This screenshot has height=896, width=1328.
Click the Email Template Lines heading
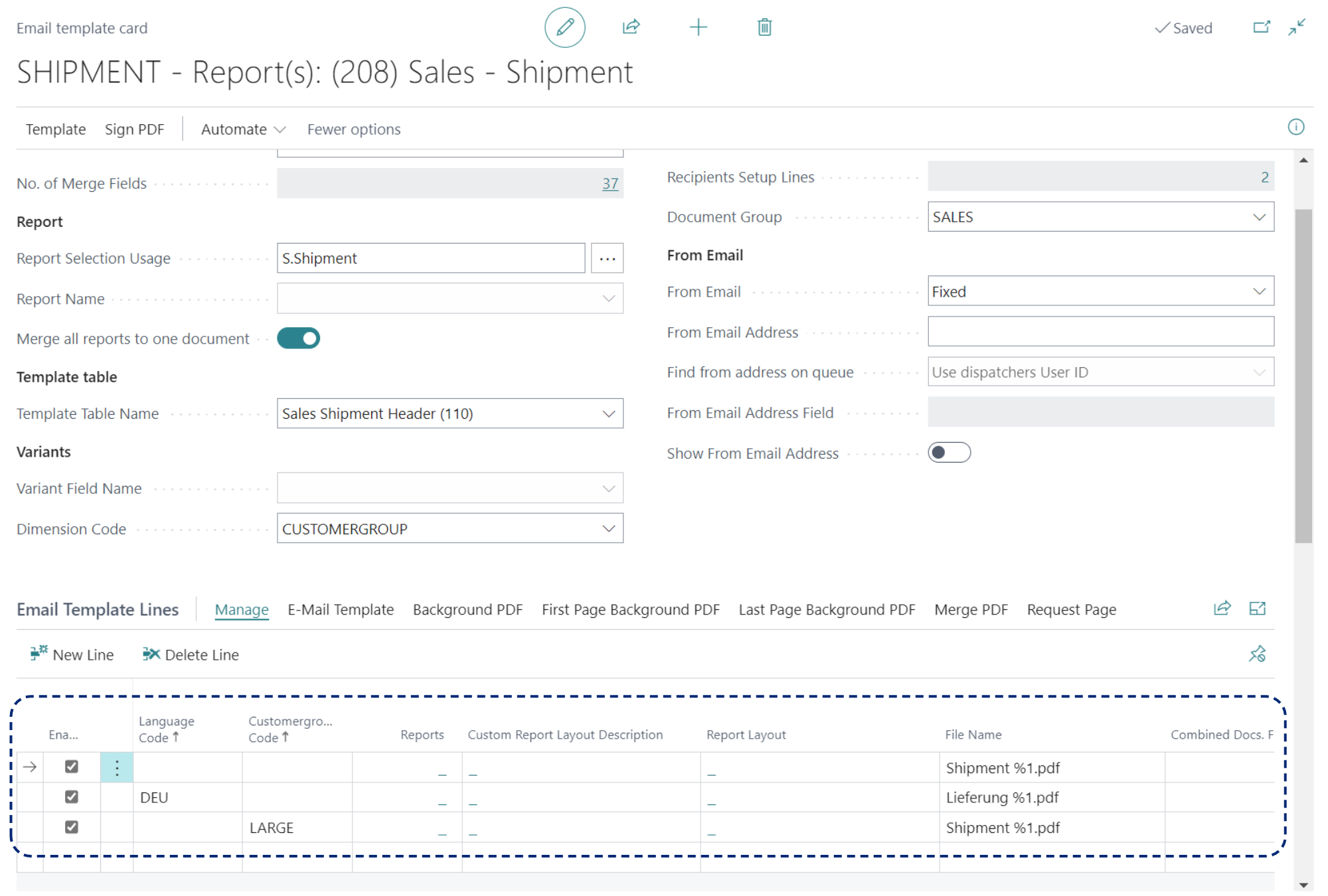98,609
